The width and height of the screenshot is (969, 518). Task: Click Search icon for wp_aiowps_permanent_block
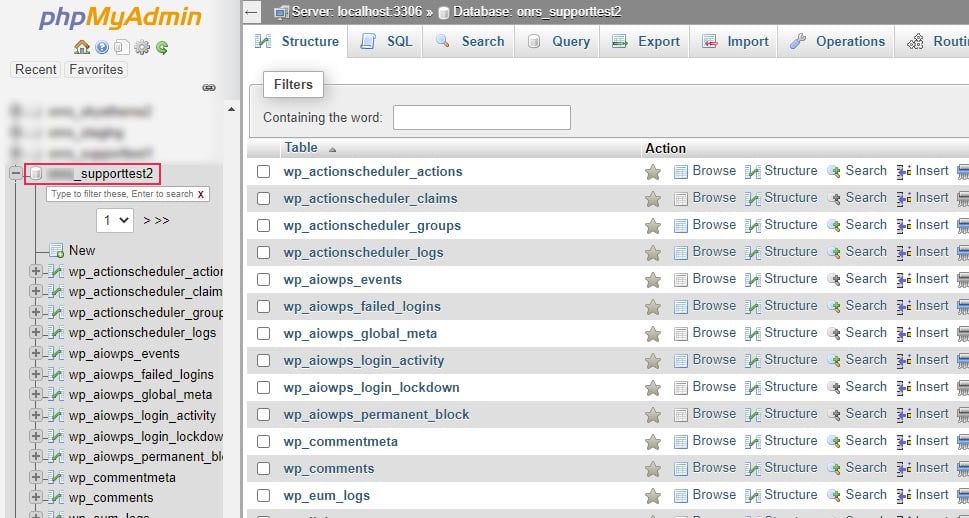834,415
